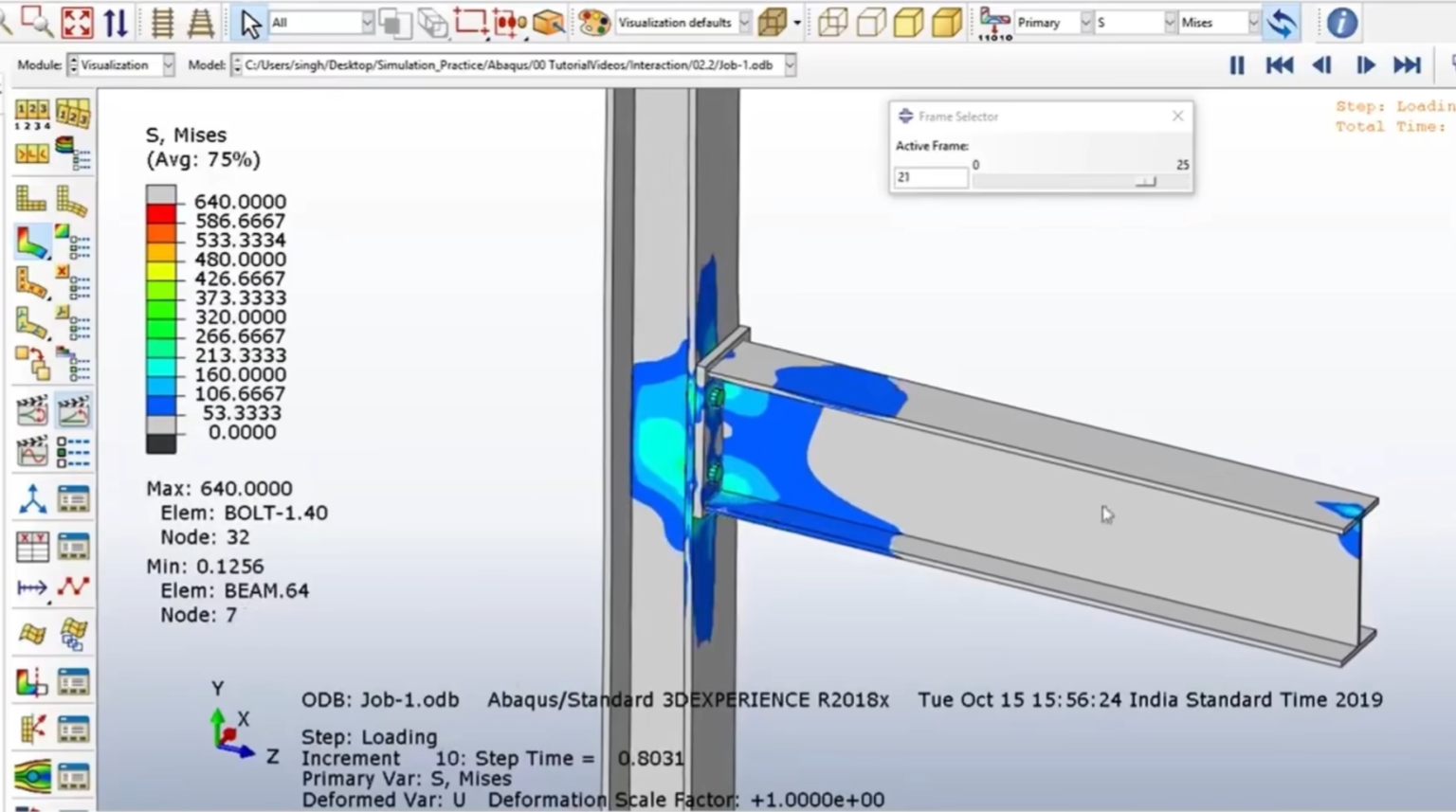Switch to shaded render style cube
Image resolution: width=1456 pixels, height=812 pixels.
946,23
